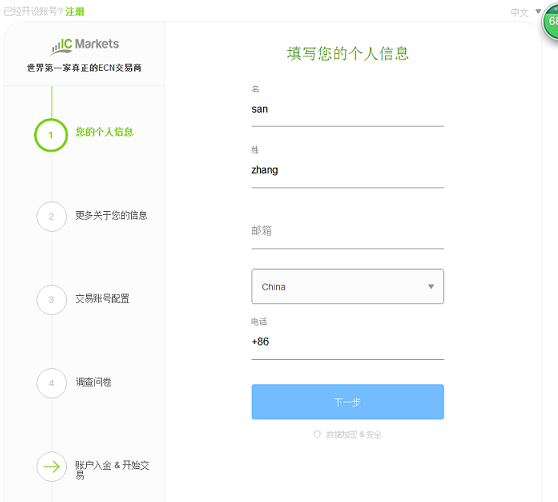Focus the surname field with zhang

click(348, 170)
